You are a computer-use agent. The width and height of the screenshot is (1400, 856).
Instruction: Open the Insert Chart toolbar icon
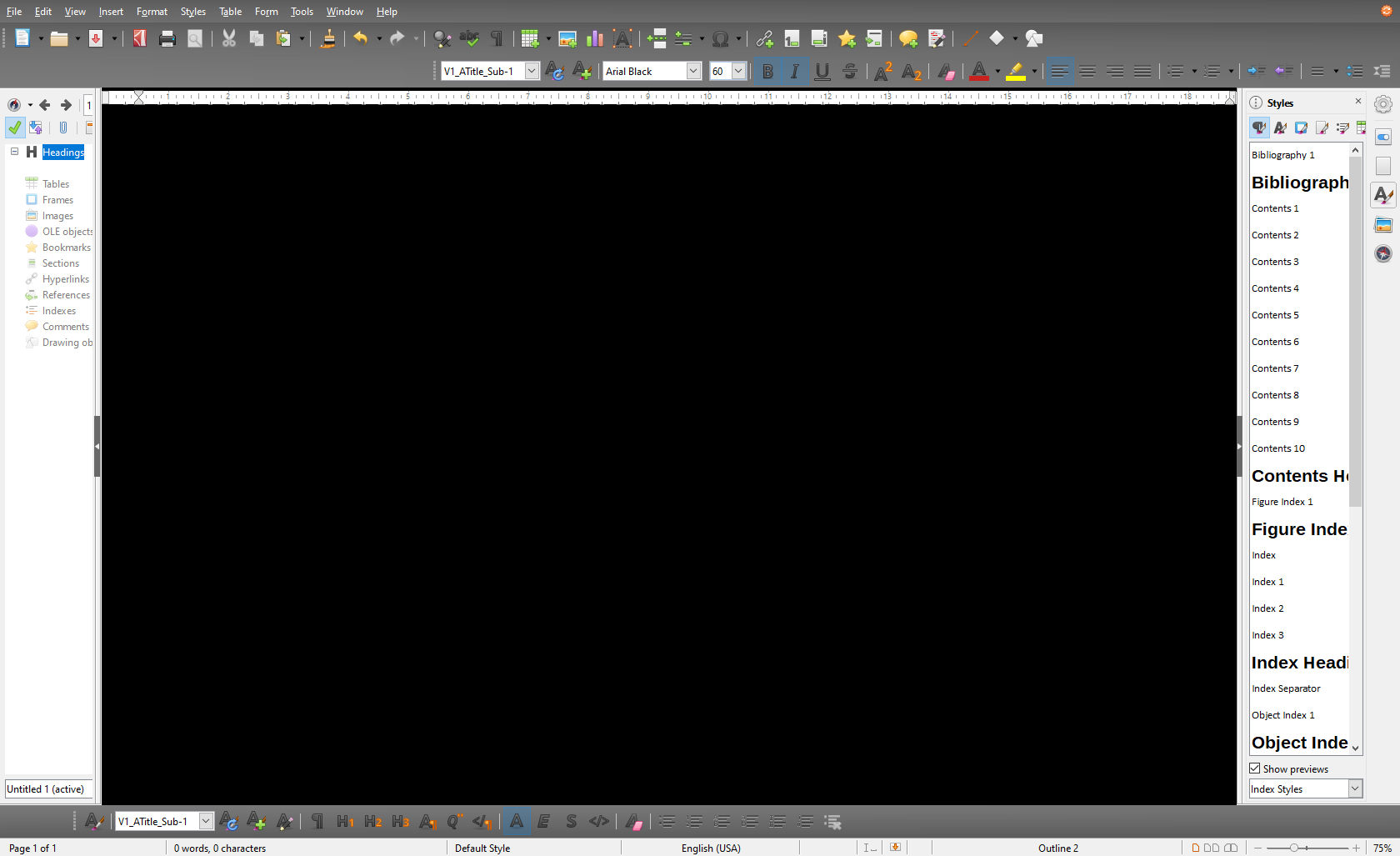tap(593, 38)
